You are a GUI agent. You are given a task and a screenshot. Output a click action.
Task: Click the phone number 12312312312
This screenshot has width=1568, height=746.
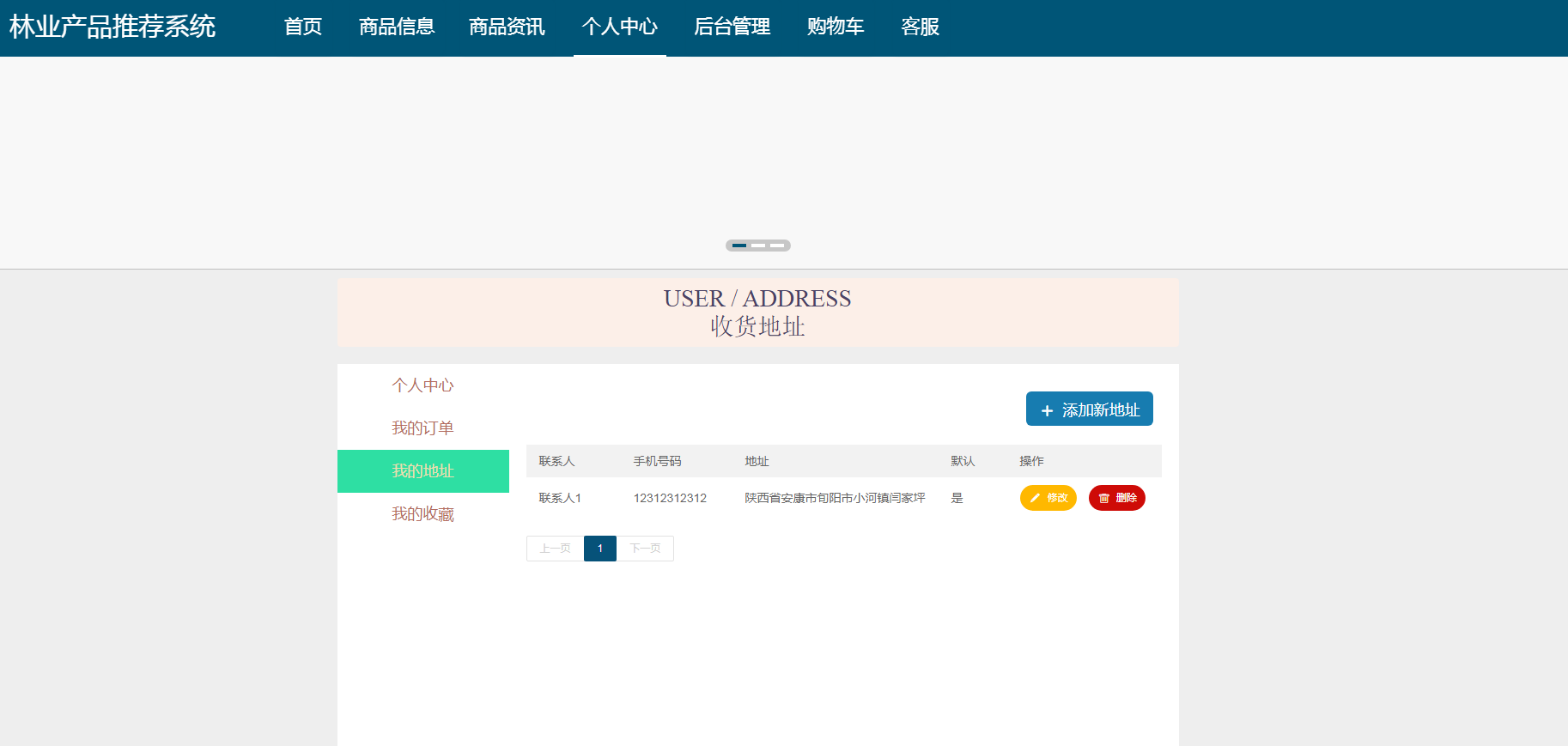pyautogui.click(x=670, y=498)
